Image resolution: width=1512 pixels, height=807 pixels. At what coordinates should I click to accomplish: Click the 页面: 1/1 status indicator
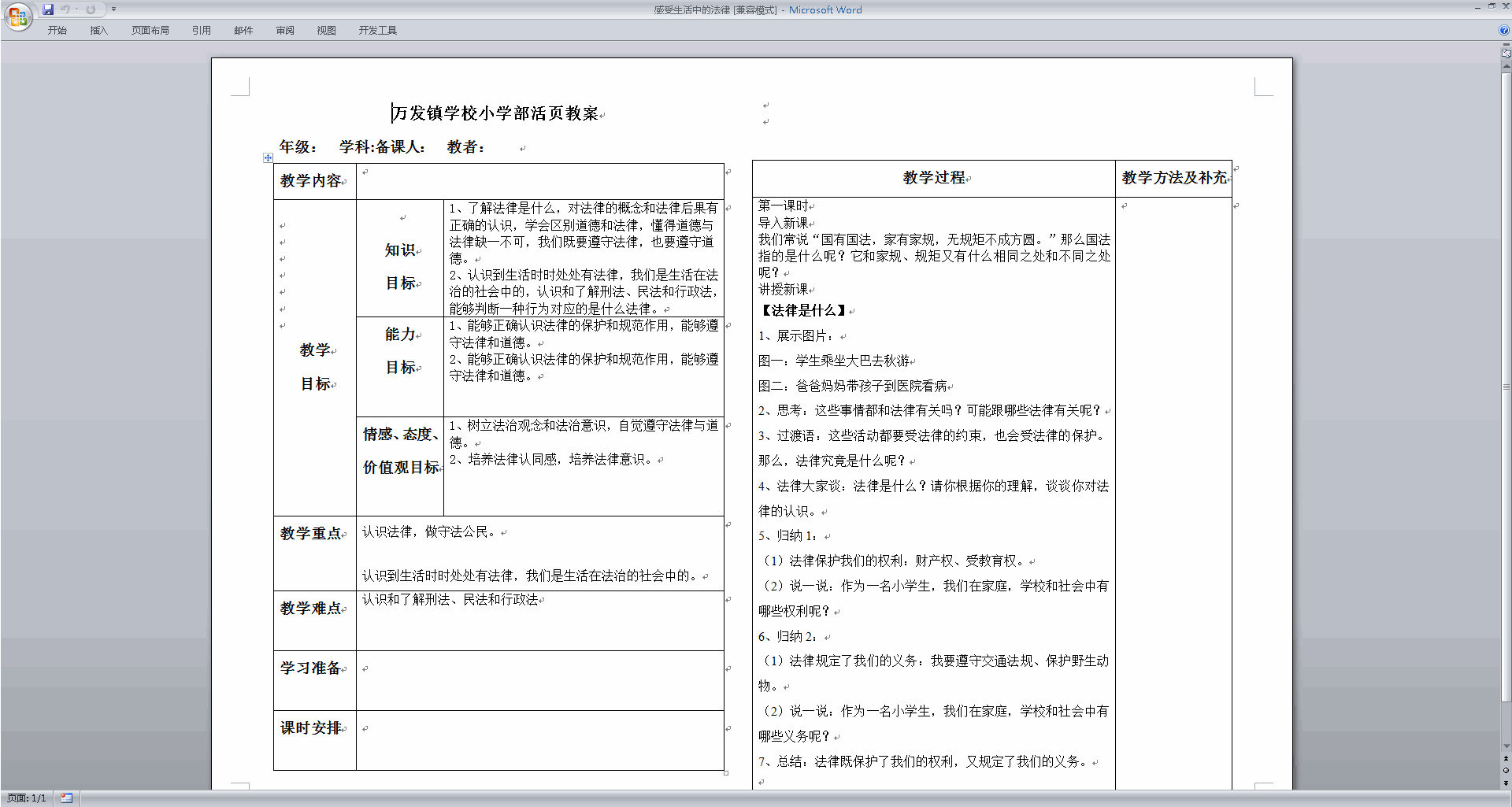coord(27,798)
